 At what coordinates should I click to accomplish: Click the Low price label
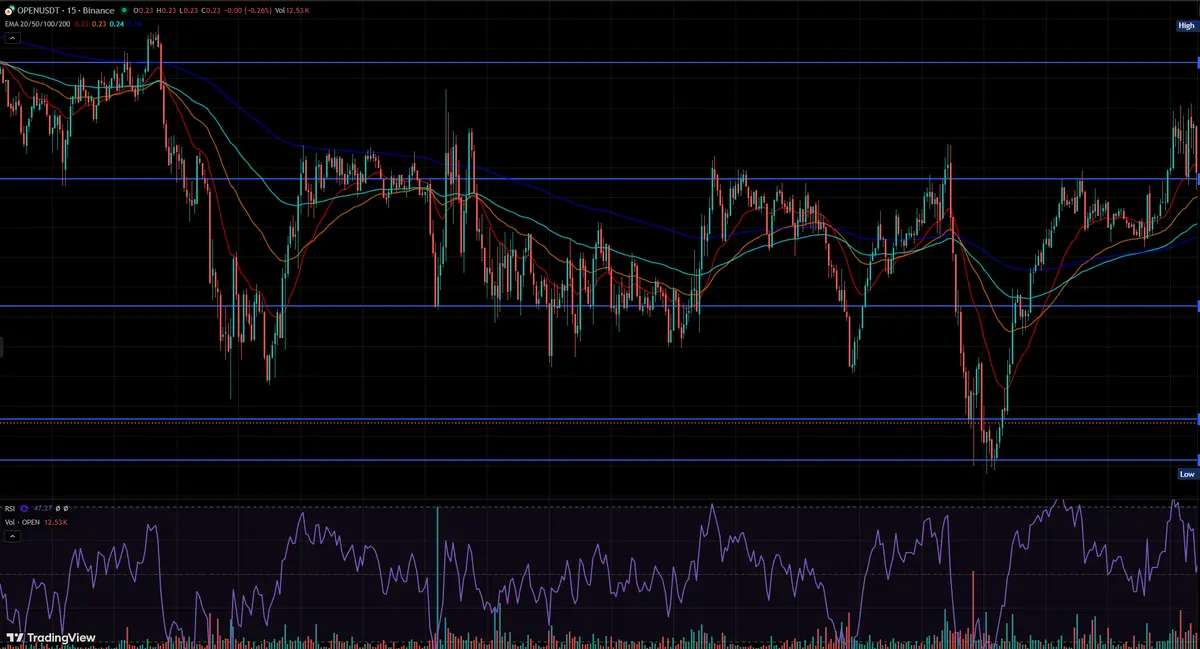click(x=1186, y=474)
